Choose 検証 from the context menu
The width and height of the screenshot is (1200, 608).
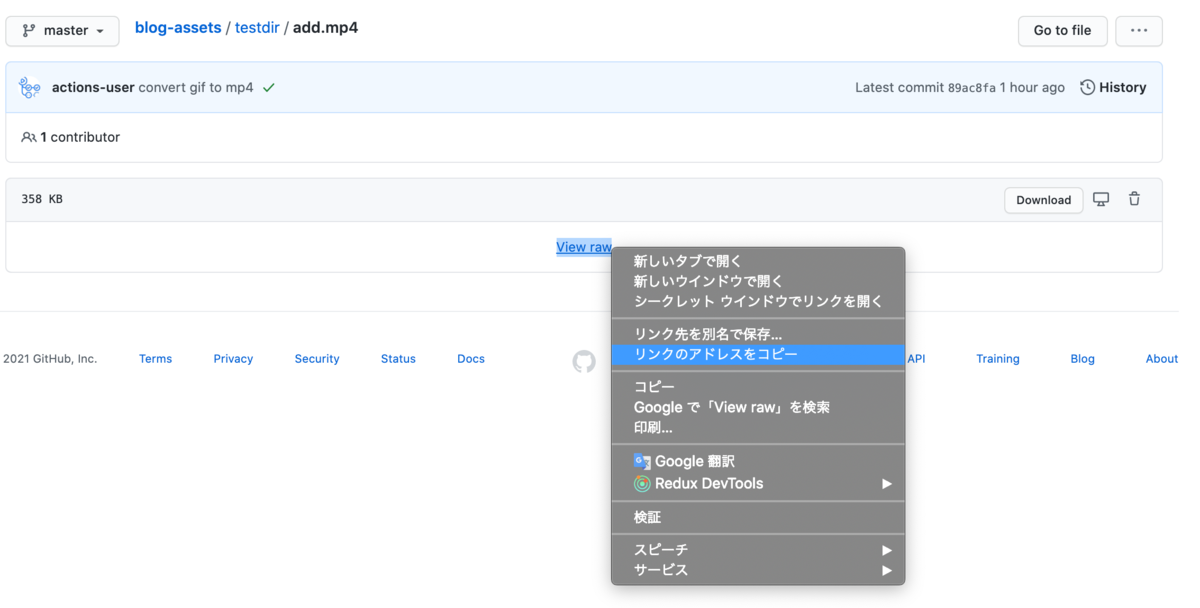click(x=758, y=517)
